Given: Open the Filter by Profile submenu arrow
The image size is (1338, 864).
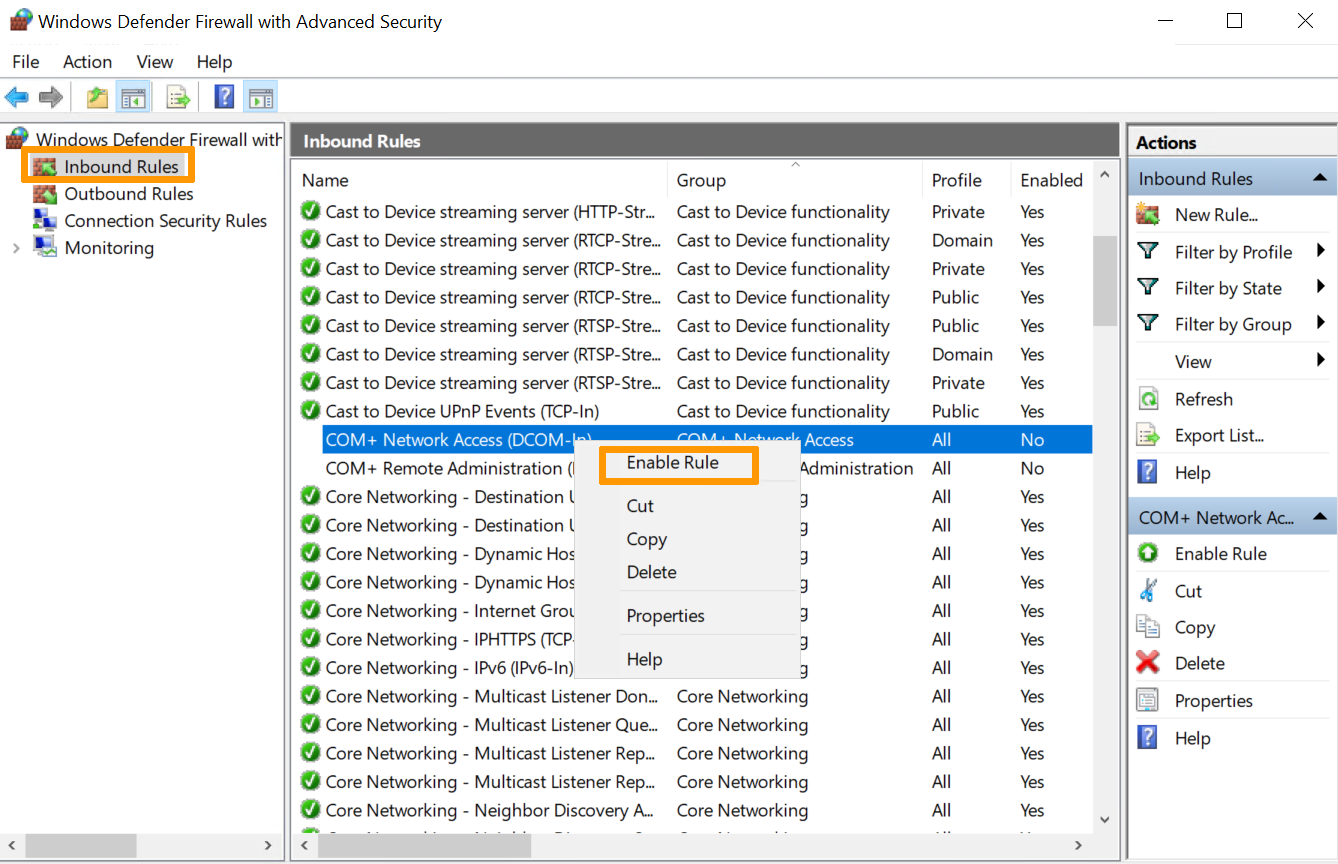Looking at the screenshot, I should tap(1321, 251).
